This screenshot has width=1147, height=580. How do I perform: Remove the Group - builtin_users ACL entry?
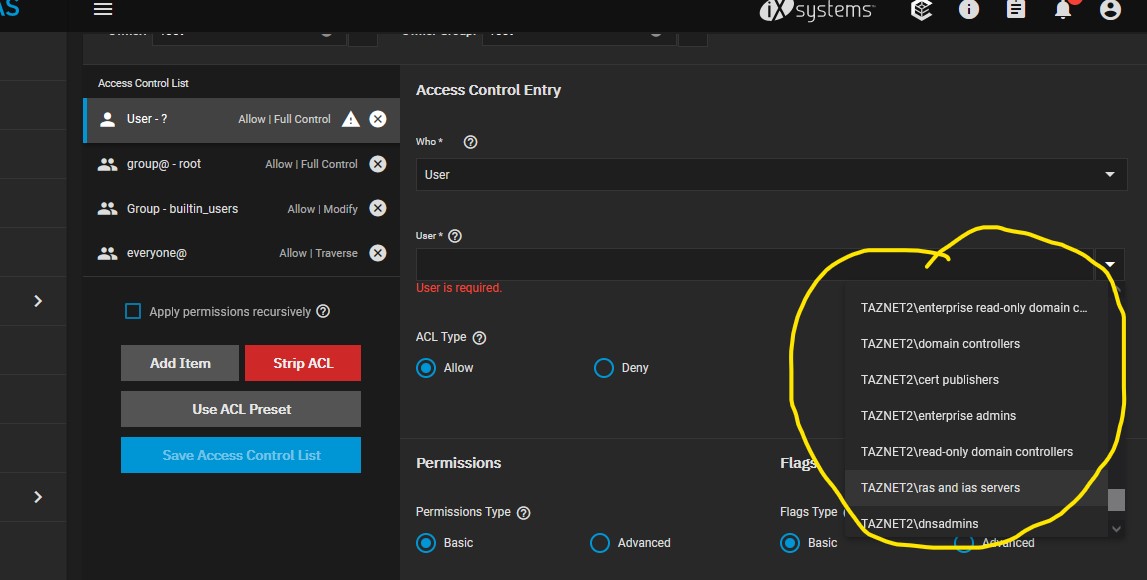(377, 208)
